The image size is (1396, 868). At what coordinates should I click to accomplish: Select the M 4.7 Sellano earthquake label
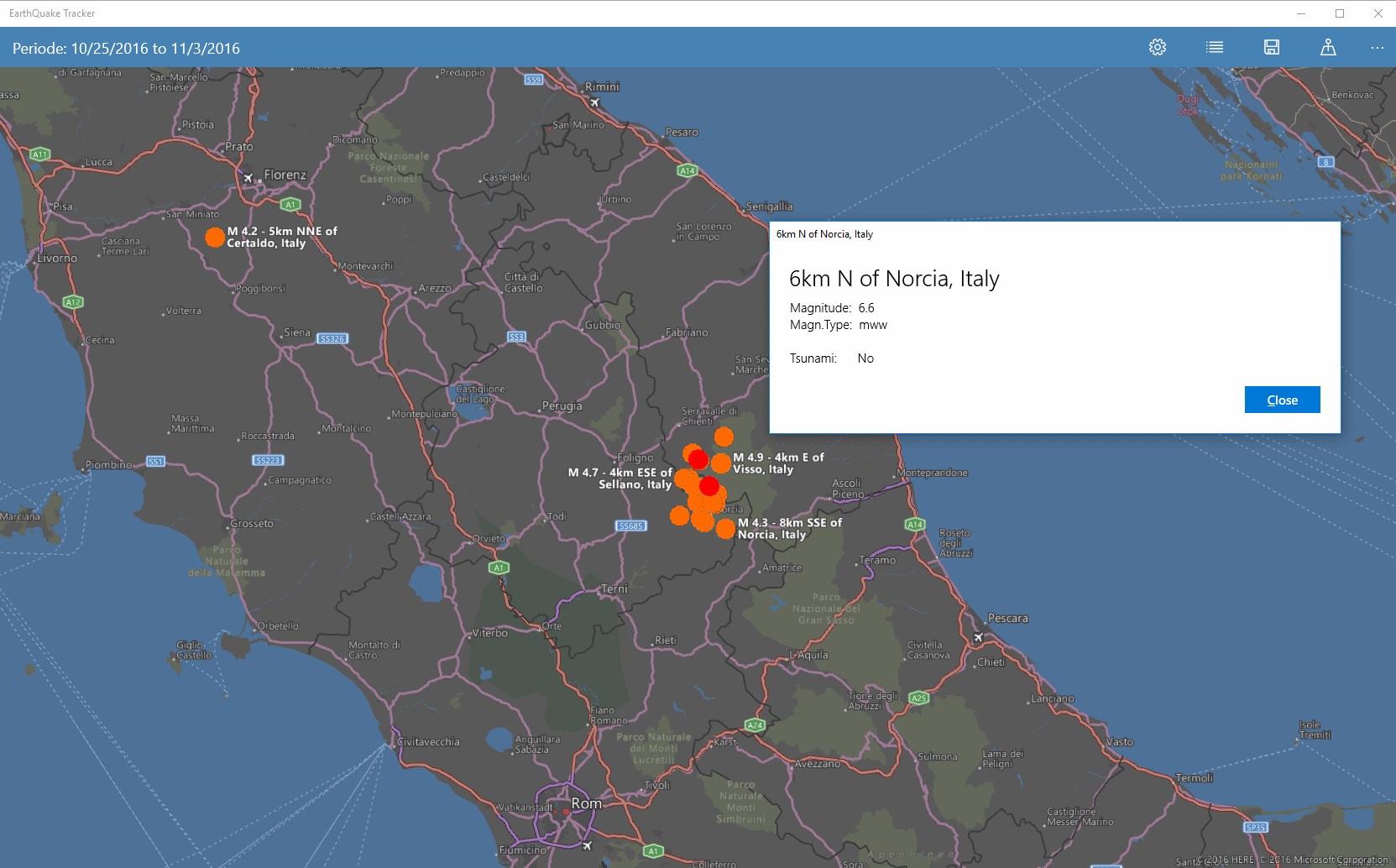(x=620, y=478)
